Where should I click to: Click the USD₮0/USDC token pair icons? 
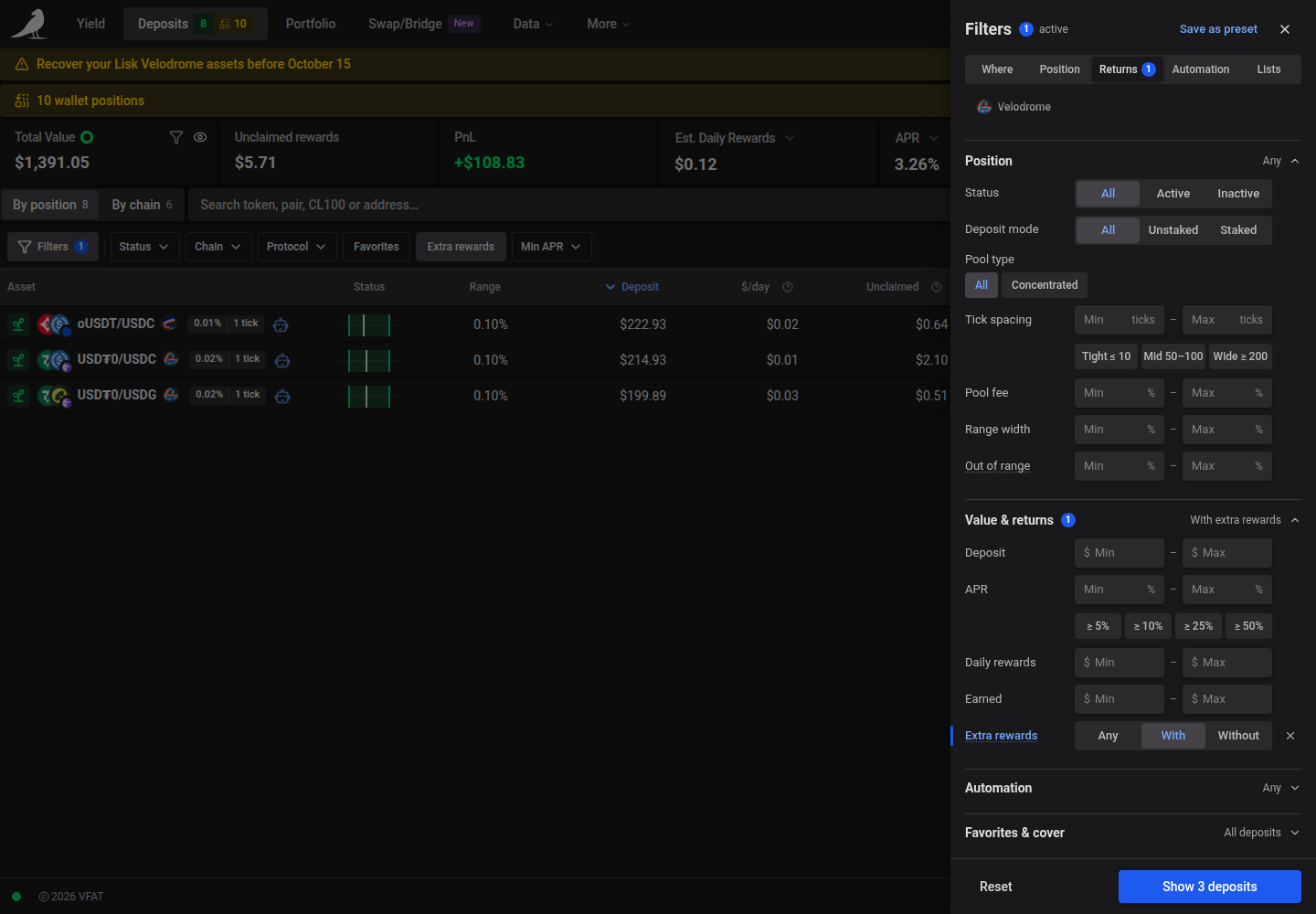click(x=54, y=360)
